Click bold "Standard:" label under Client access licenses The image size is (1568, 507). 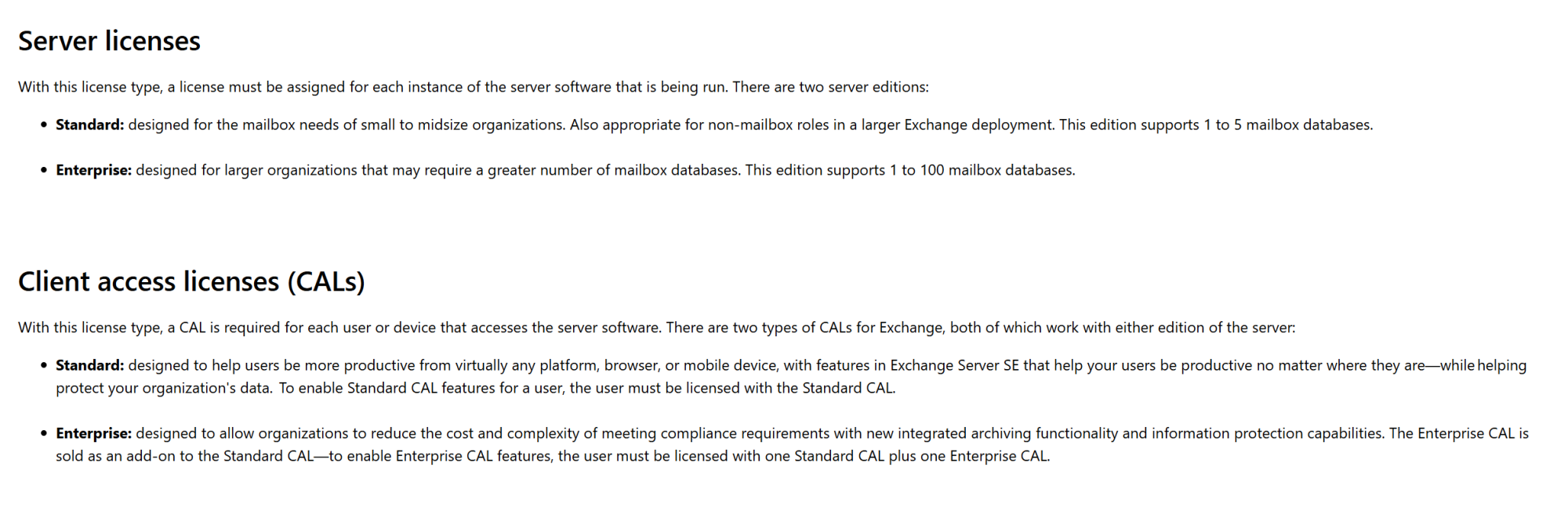89,365
